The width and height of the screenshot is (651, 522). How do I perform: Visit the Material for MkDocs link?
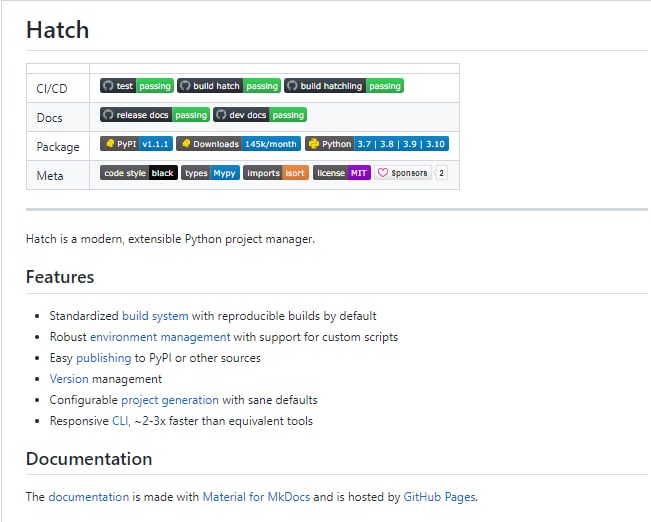coord(256,497)
